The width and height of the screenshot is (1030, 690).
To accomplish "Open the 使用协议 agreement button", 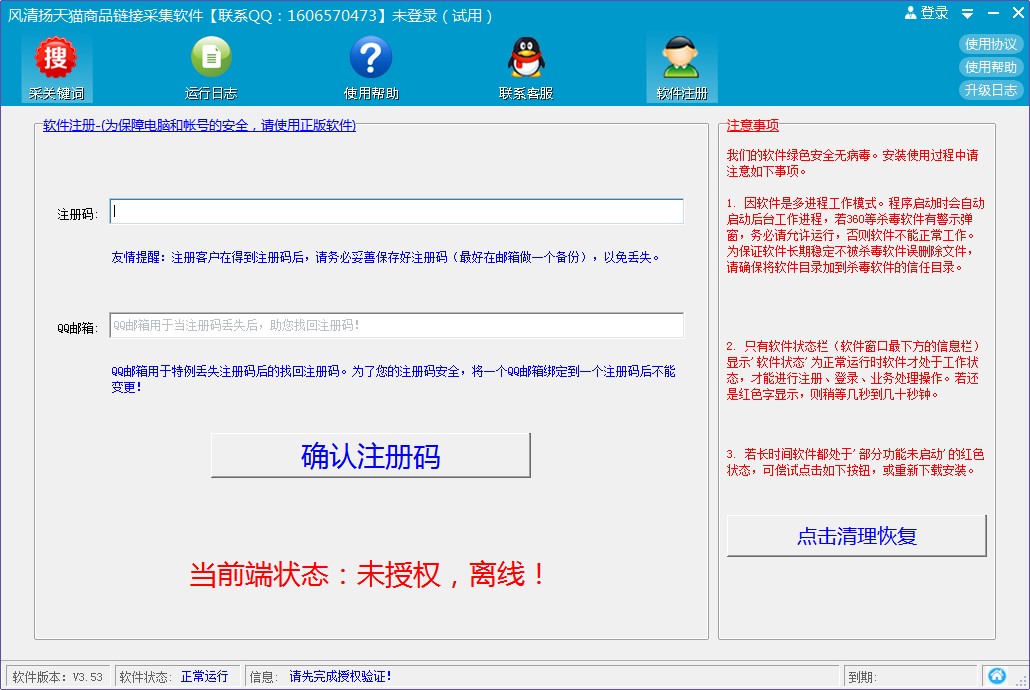I will point(990,44).
